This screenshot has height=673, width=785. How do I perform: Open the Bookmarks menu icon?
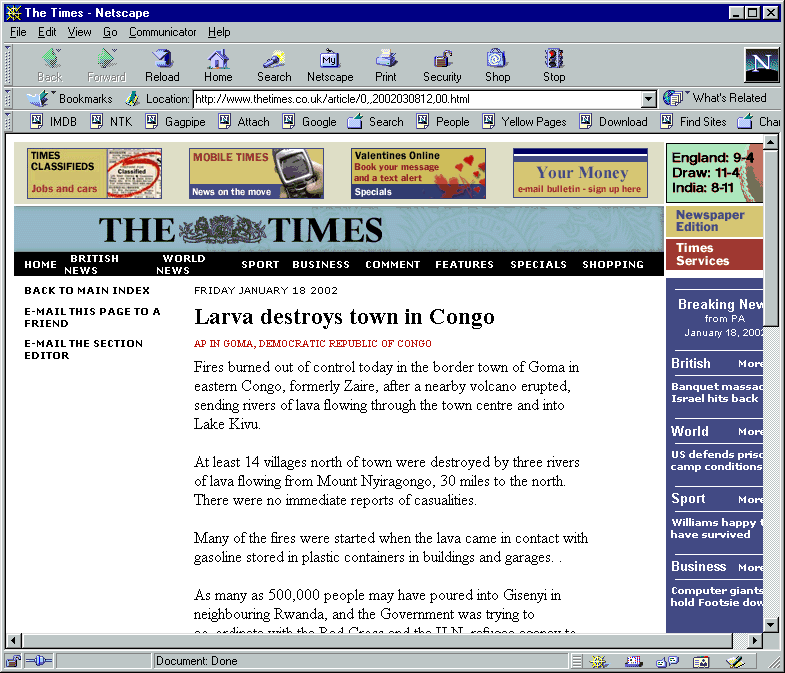click(39, 98)
